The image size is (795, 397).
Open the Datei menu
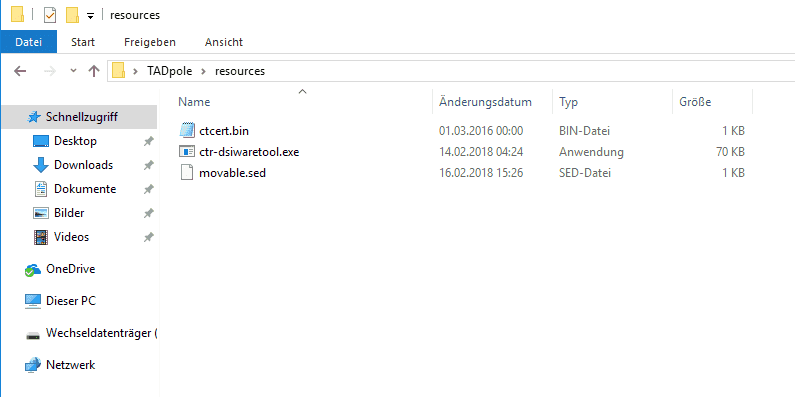coord(28,42)
